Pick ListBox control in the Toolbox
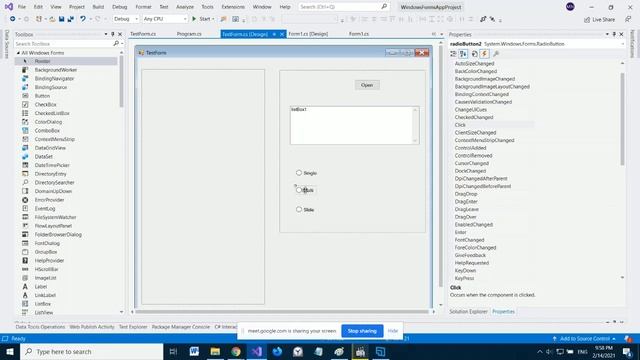The height and width of the screenshot is (360, 640). (42, 304)
